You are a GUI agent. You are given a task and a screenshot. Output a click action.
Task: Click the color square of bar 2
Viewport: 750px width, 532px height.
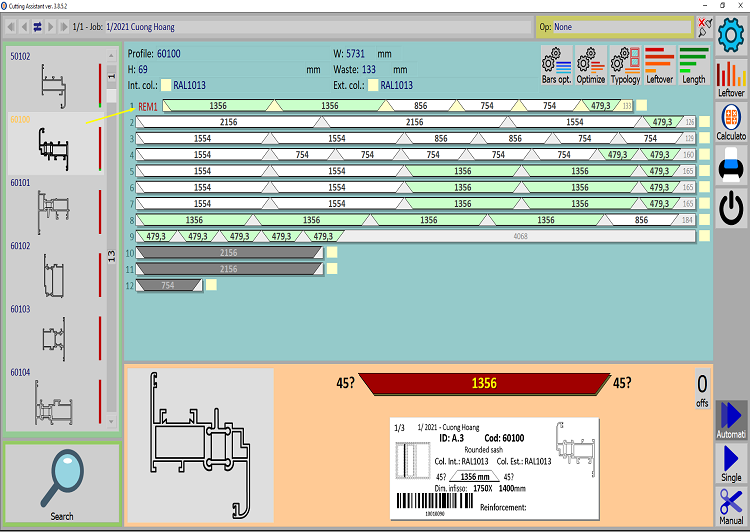point(704,122)
